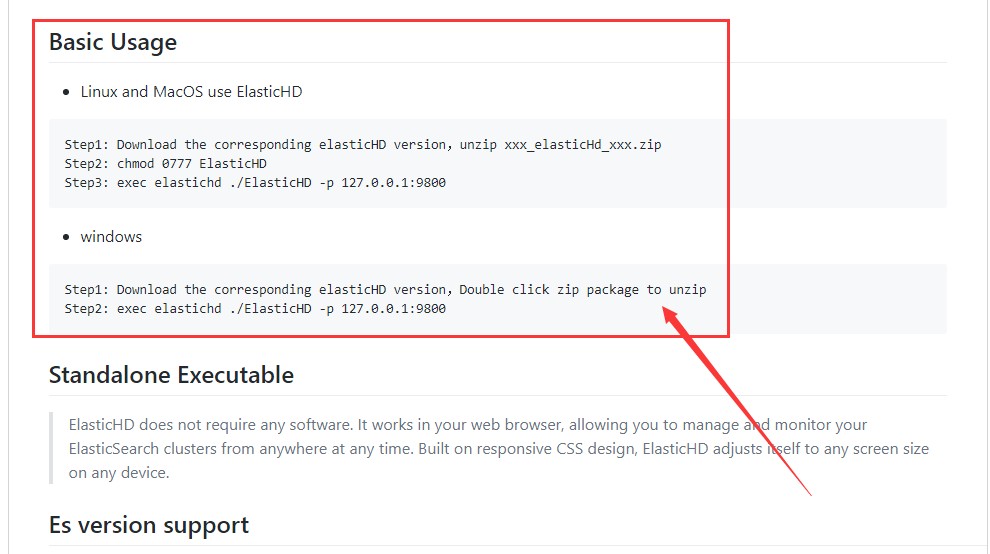Click "127.0.0.1:9800" in the Step3 line
990x554 pixels.
coord(393,182)
